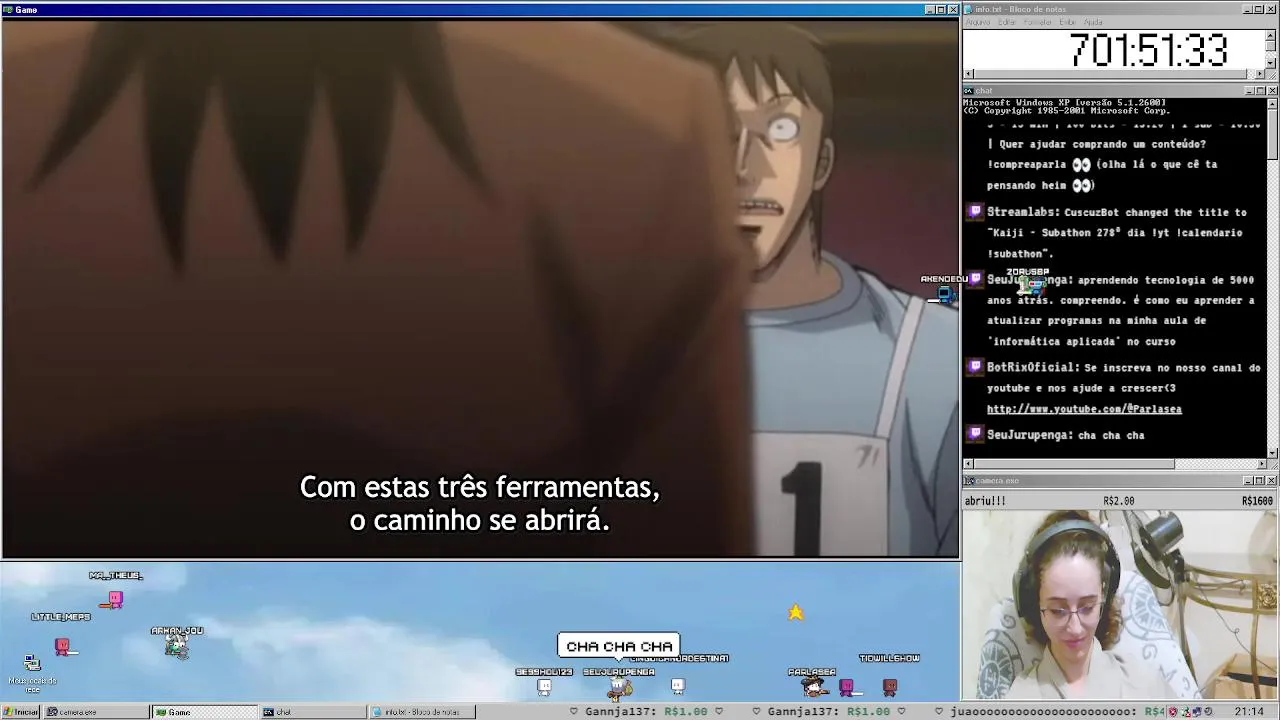Click chat horizontal scrollbar right arrow
The width and height of the screenshot is (1280, 720).
pyautogui.click(x=1261, y=464)
